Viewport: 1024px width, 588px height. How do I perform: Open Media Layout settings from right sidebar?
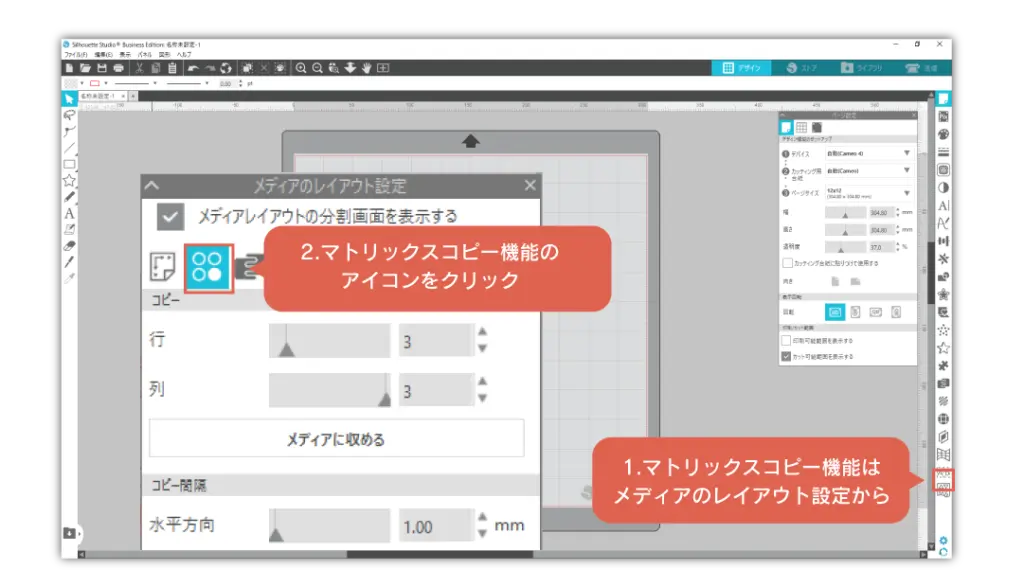942,480
